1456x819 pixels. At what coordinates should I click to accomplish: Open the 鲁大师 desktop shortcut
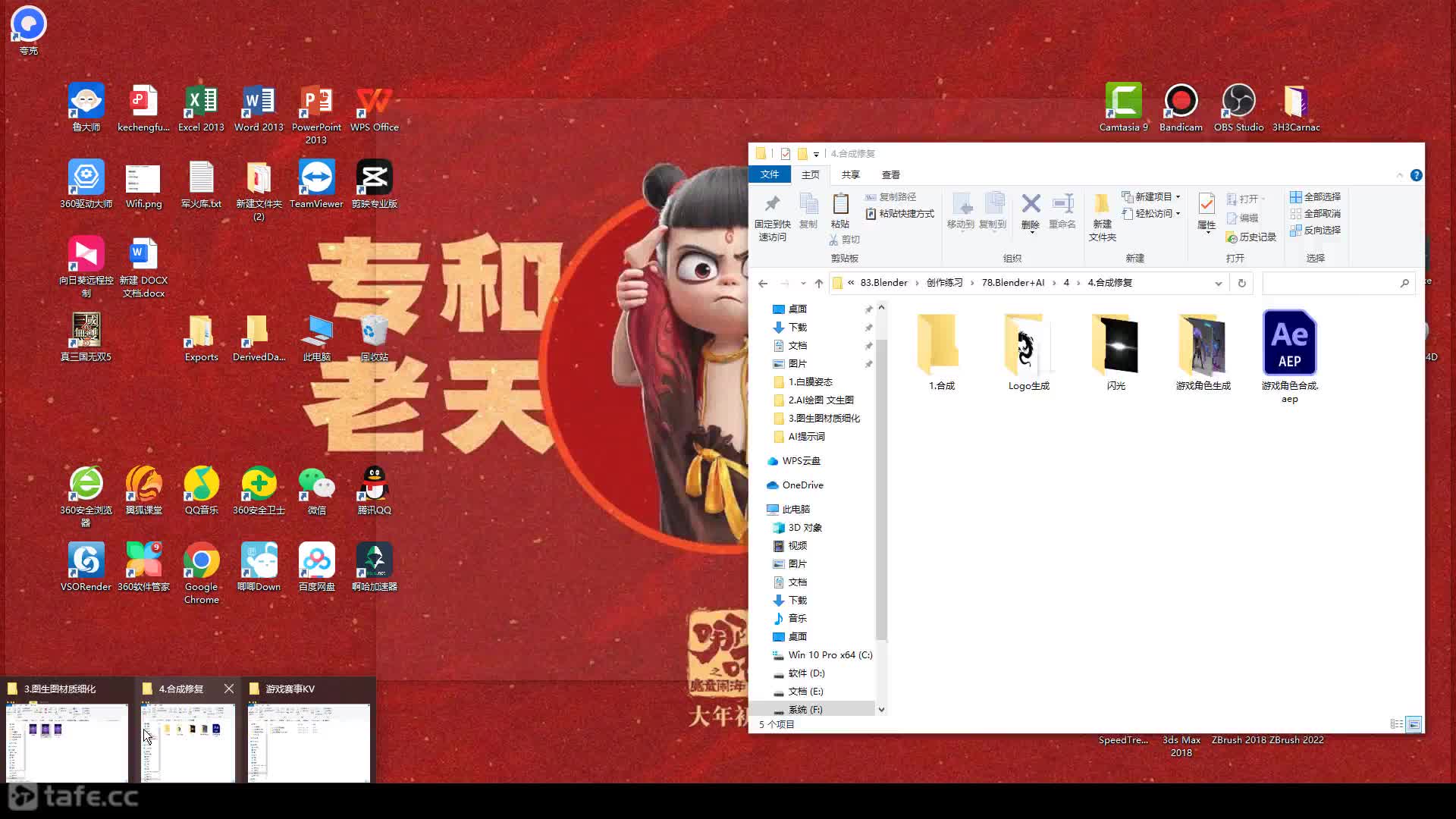[x=86, y=107]
